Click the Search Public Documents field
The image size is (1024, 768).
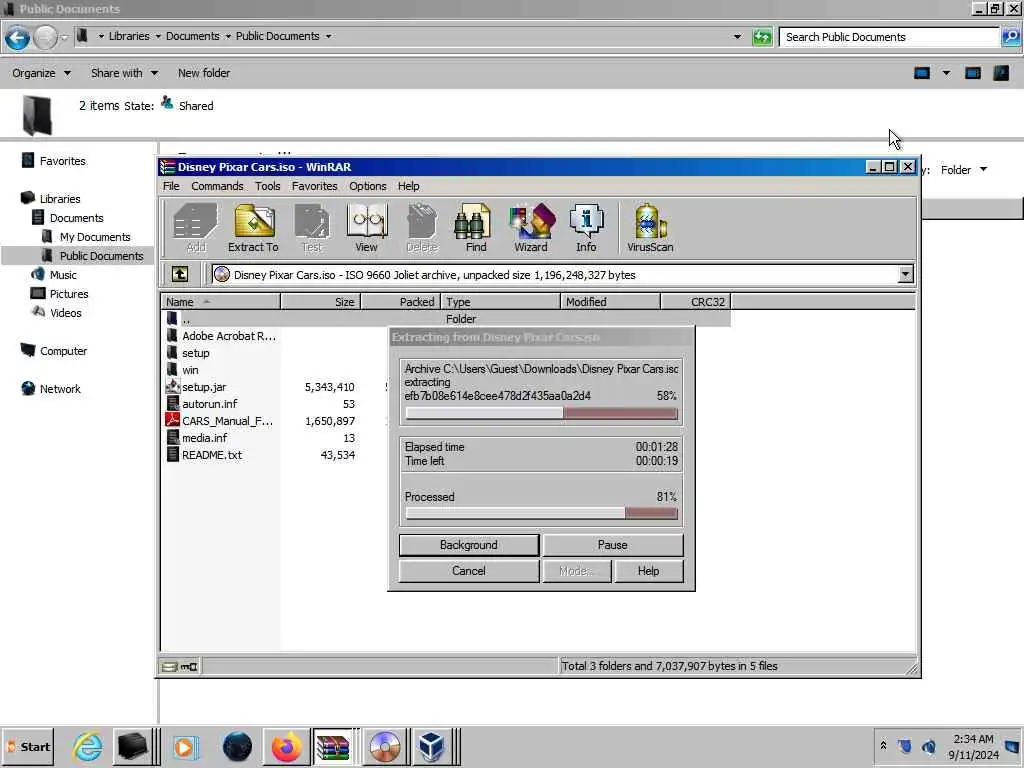coord(889,37)
